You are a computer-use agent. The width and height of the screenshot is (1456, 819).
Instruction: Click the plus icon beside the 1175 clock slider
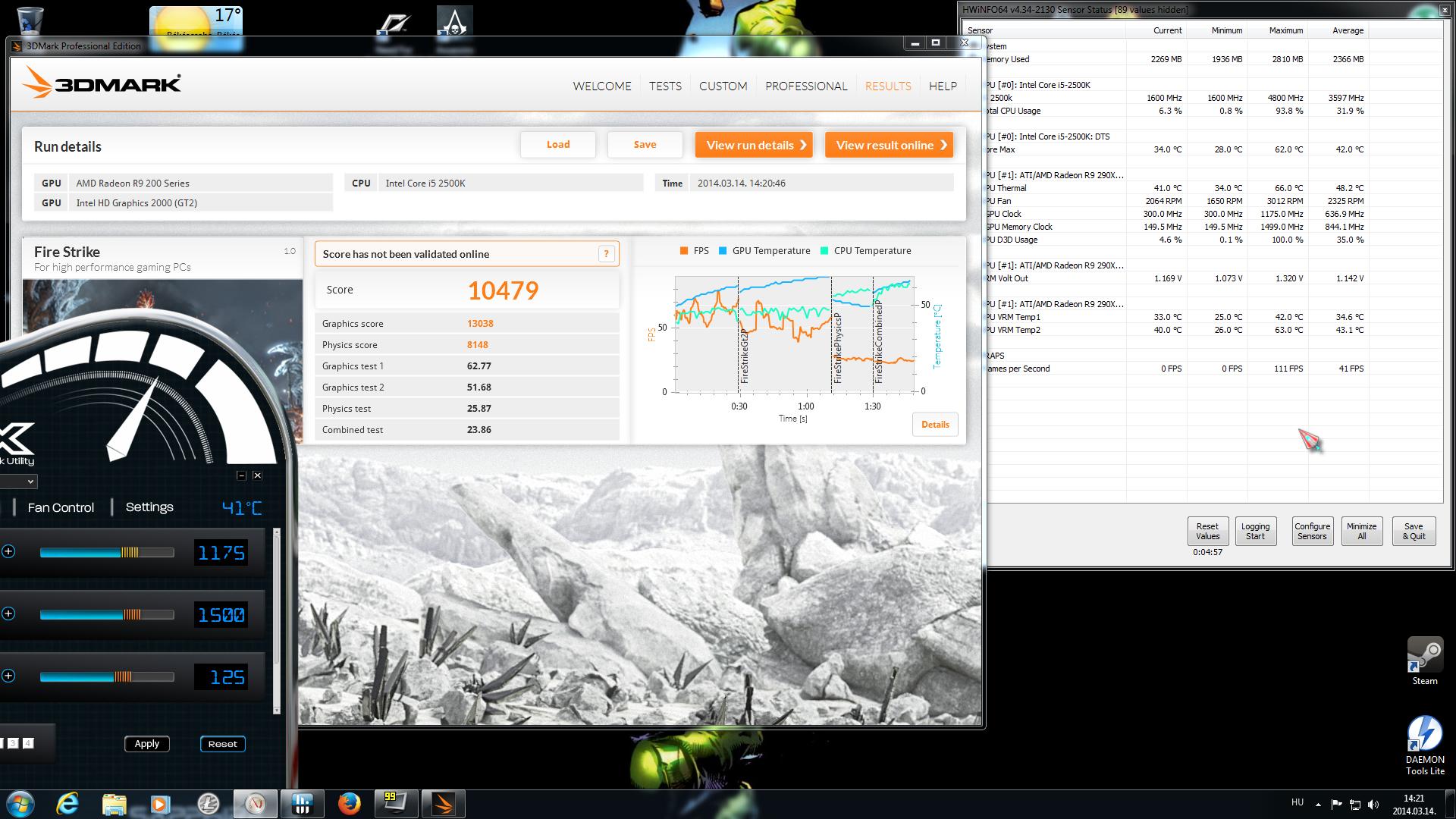click(x=8, y=551)
